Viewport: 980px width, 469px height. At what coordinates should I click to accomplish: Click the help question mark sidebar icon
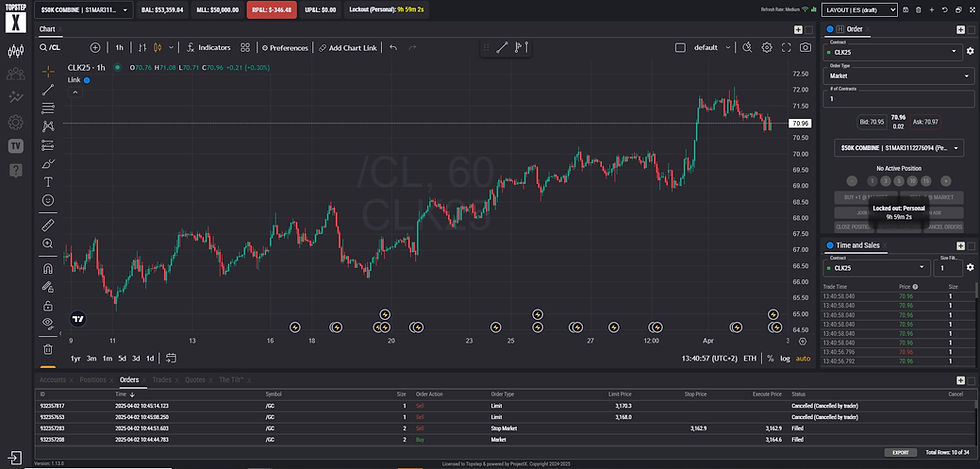pos(16,170)
